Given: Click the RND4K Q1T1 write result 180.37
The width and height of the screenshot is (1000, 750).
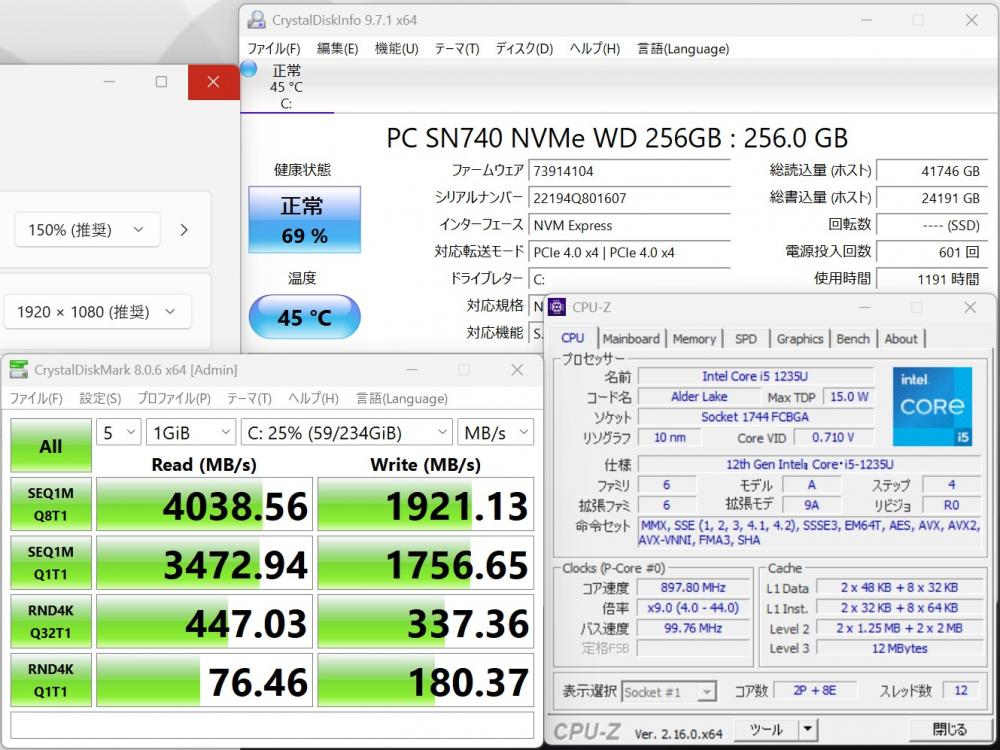Looking at the screenshot, I should tap(425, 680).
